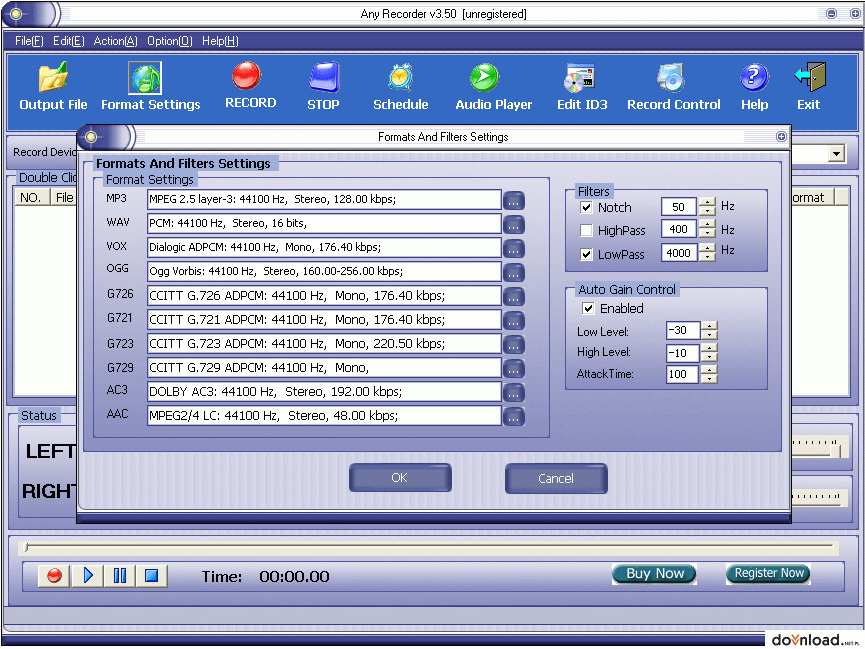Click the Help question mark icon
Image resolution: width=865 pixels, height=649 pixels.
(754, 87)
